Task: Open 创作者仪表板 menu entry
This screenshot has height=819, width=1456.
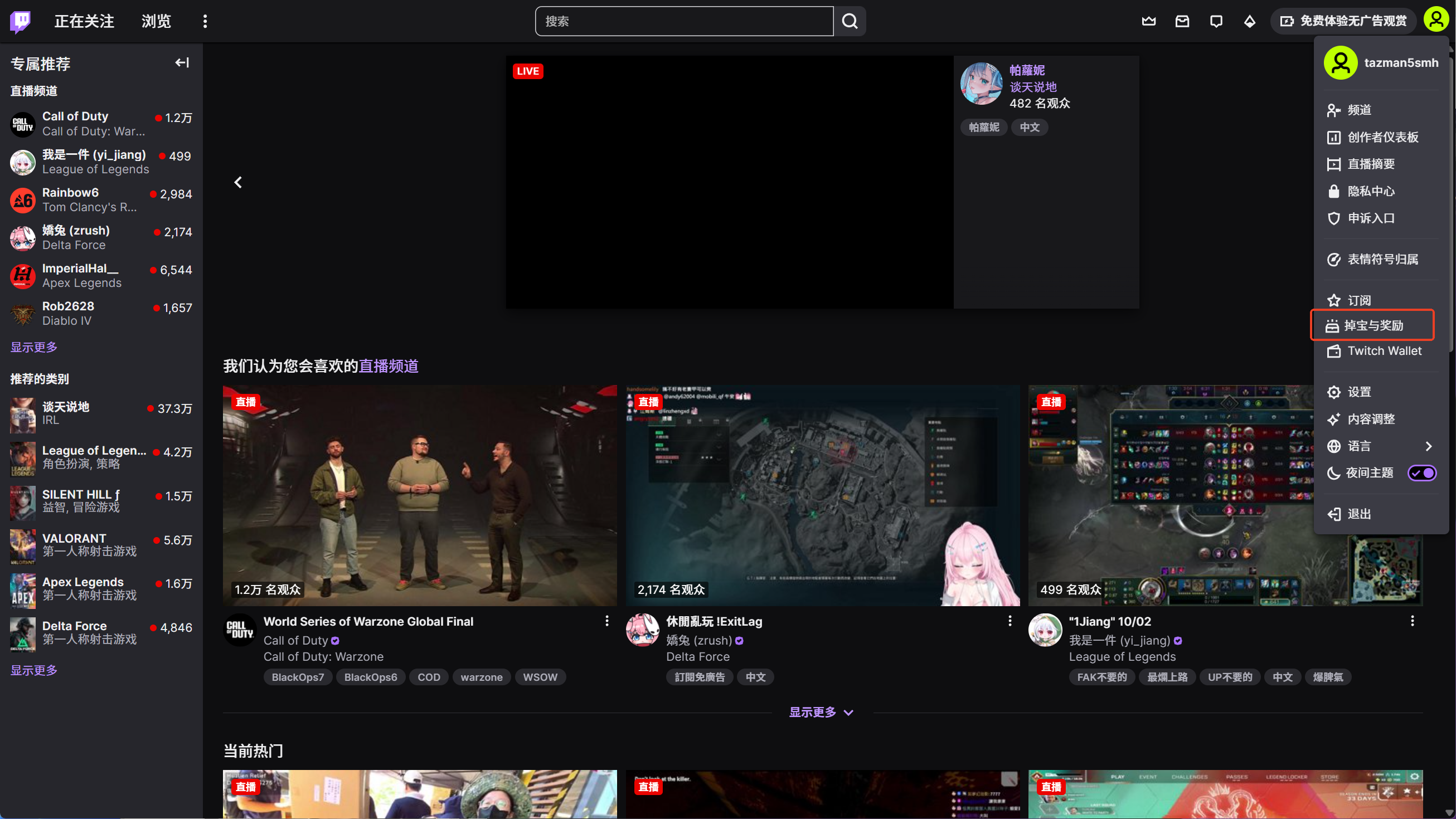Action: (1382, 137)
